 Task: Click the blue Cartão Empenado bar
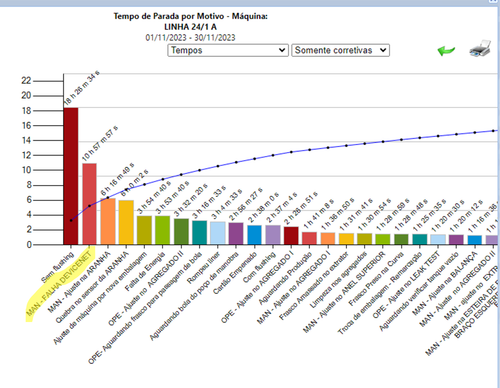tap(254, 235)
